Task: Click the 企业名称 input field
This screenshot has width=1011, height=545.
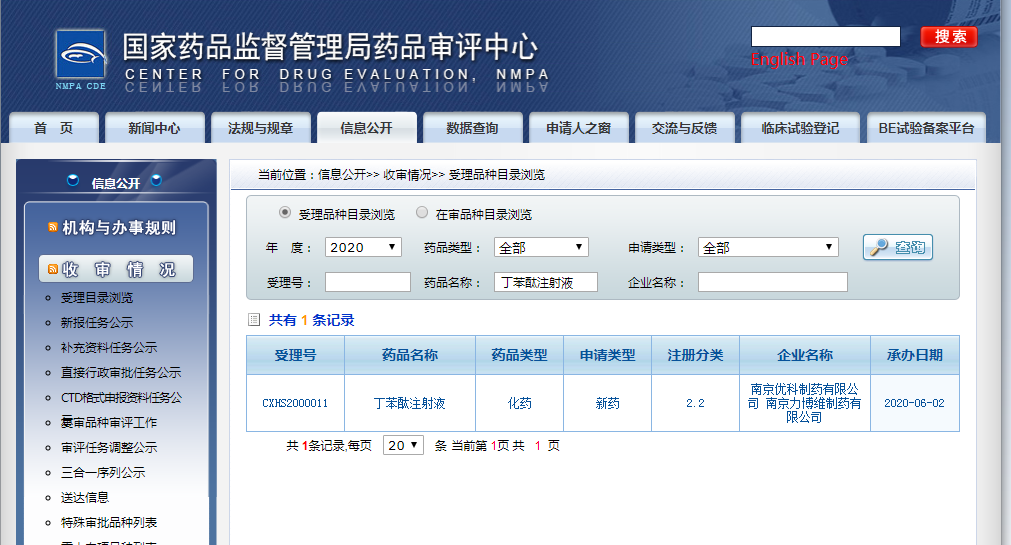Action: point(772,282)
